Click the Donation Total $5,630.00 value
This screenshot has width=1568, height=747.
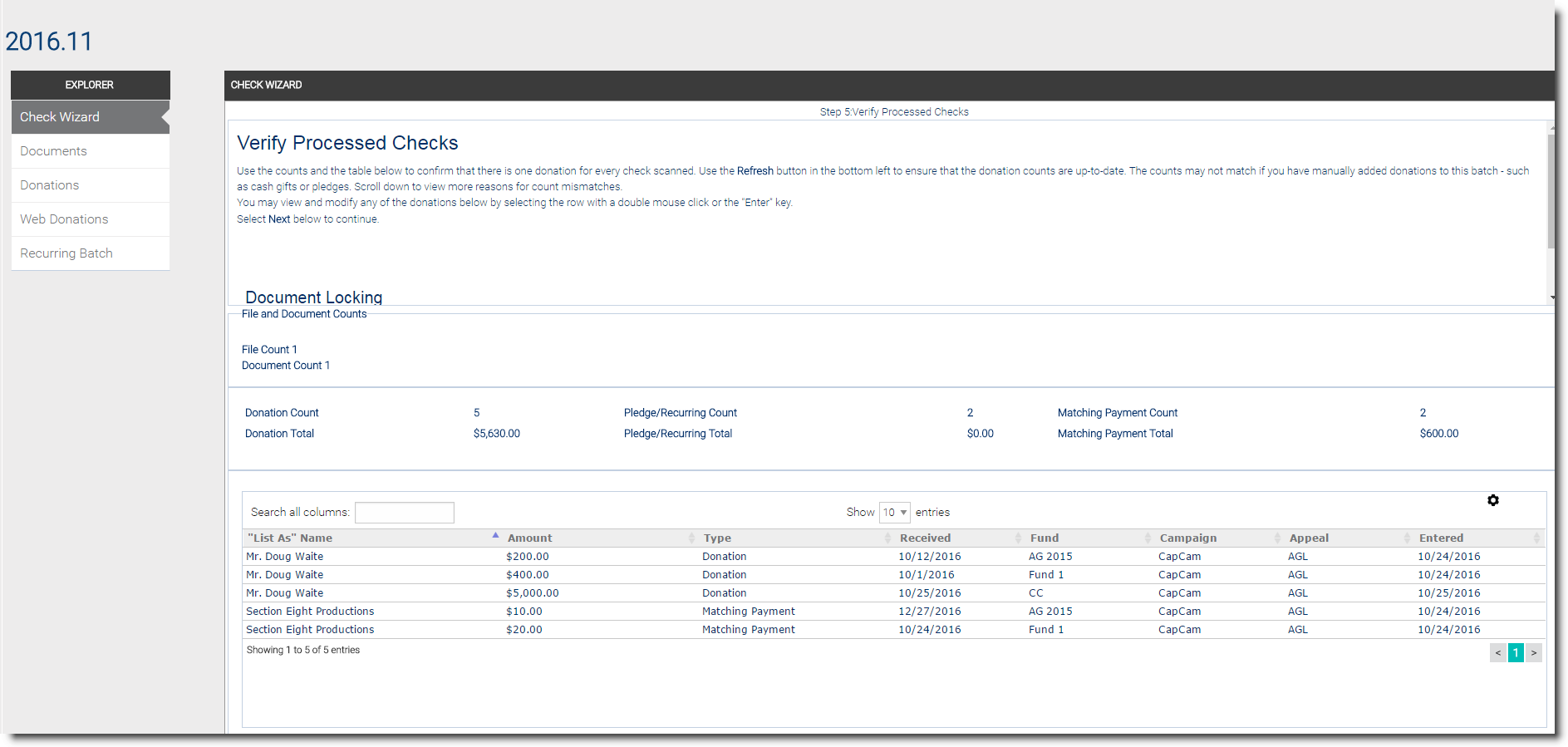496,434
